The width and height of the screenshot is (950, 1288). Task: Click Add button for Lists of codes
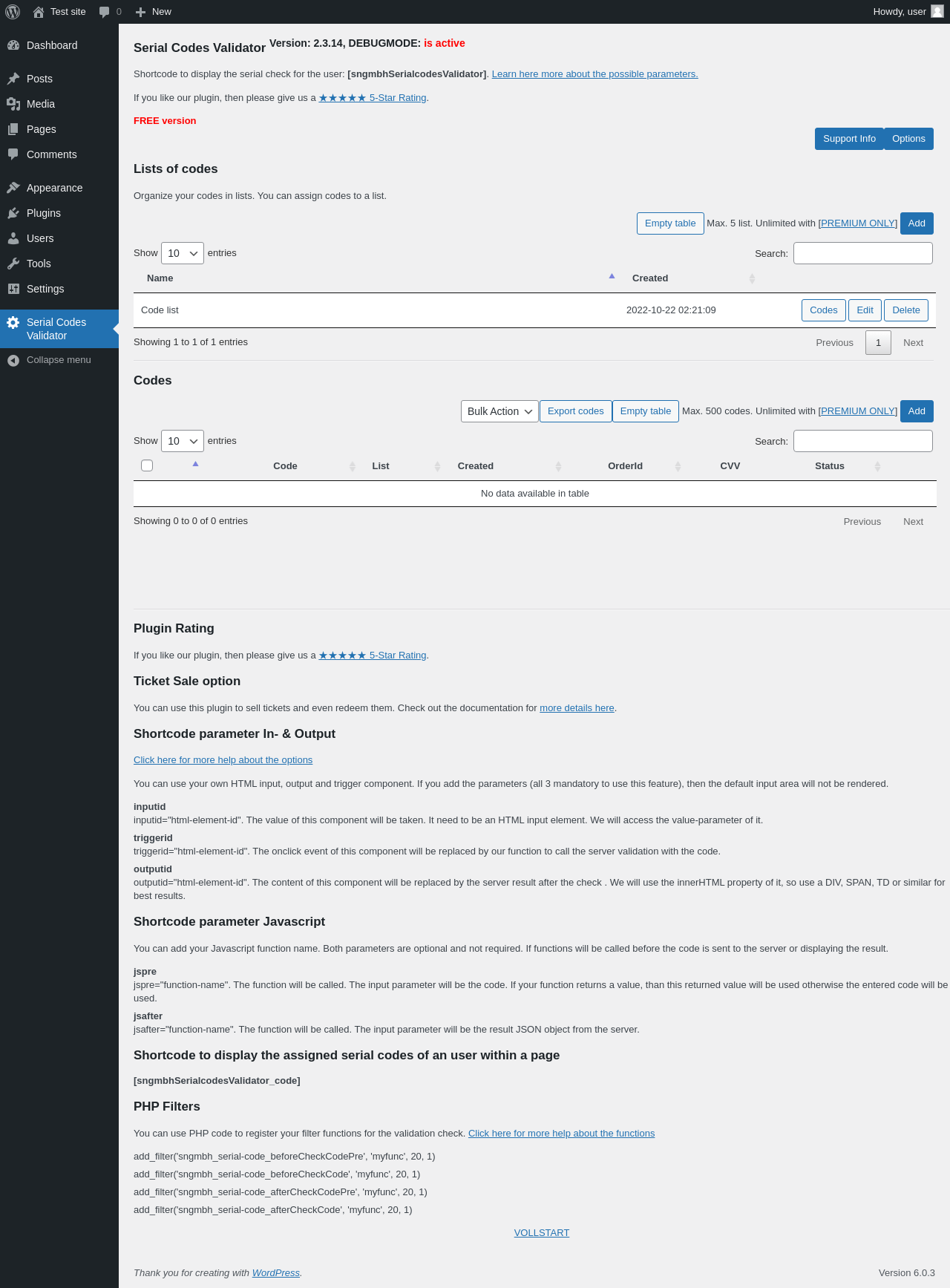tap(917, 223)
